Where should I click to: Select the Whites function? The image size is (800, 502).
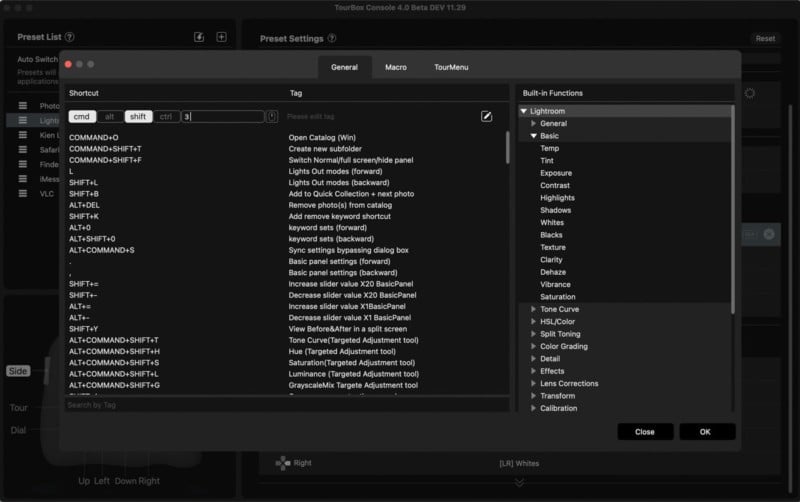coord(552,222)
